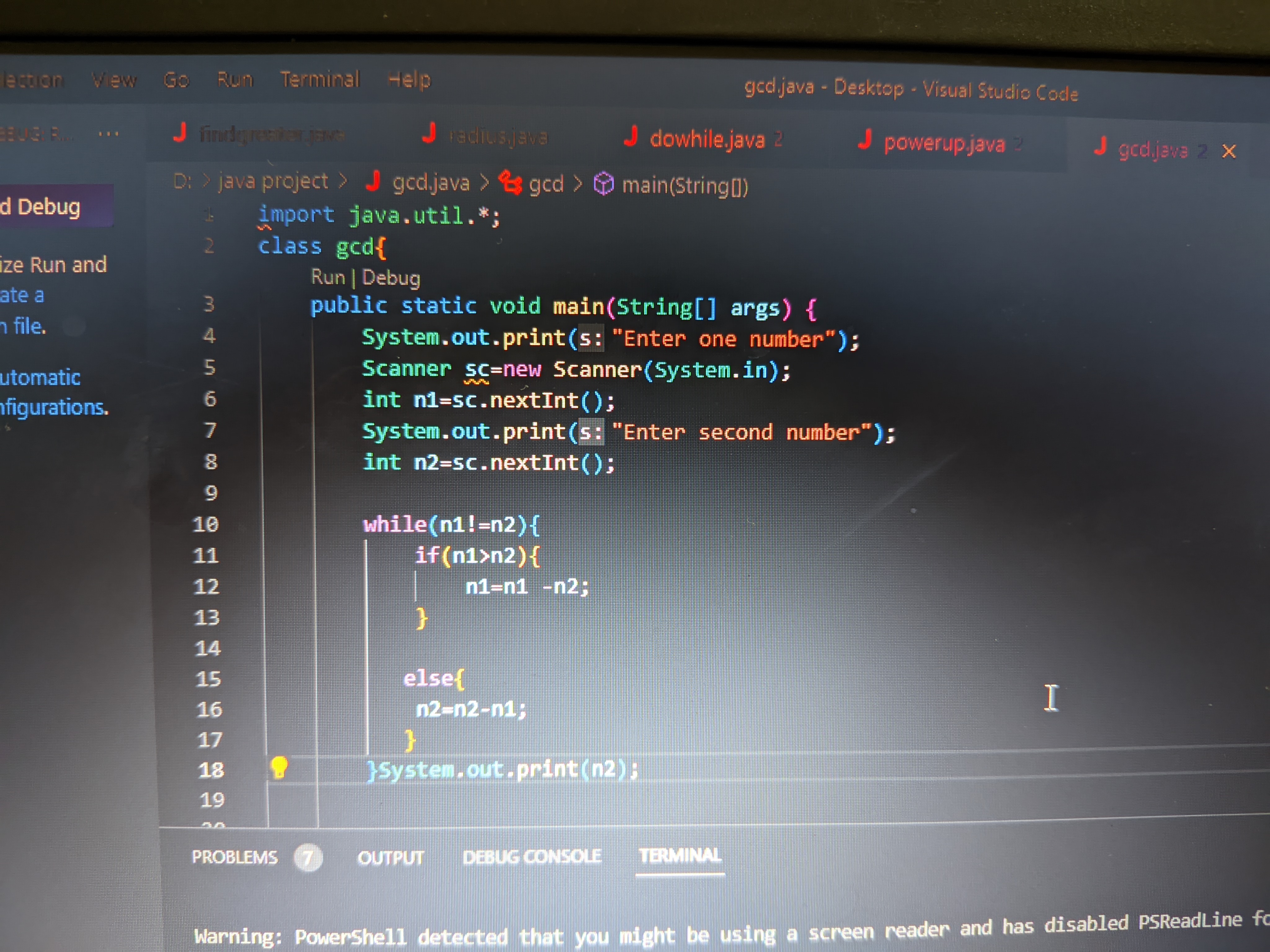Click the Java icon on the dowhile.java tab

pyautogui.click(x=630, y=137)
